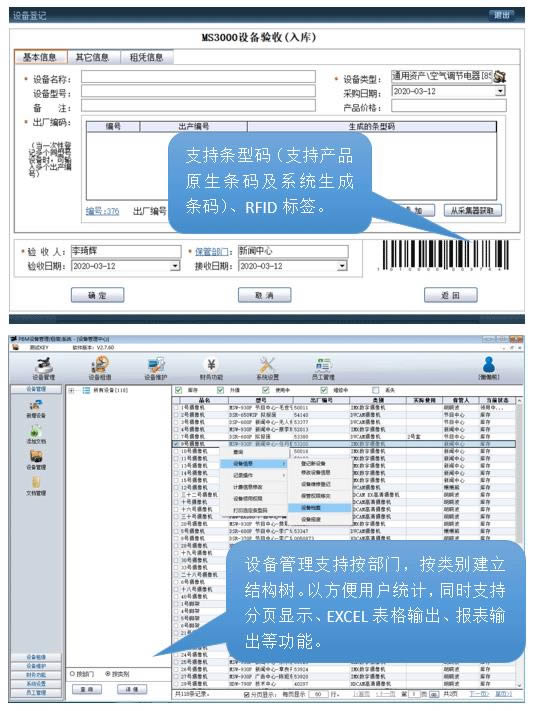This screenshot has height=711, width=534.
Task: Open the 设备租借 toolbar icon
Action: pos(100,365)
